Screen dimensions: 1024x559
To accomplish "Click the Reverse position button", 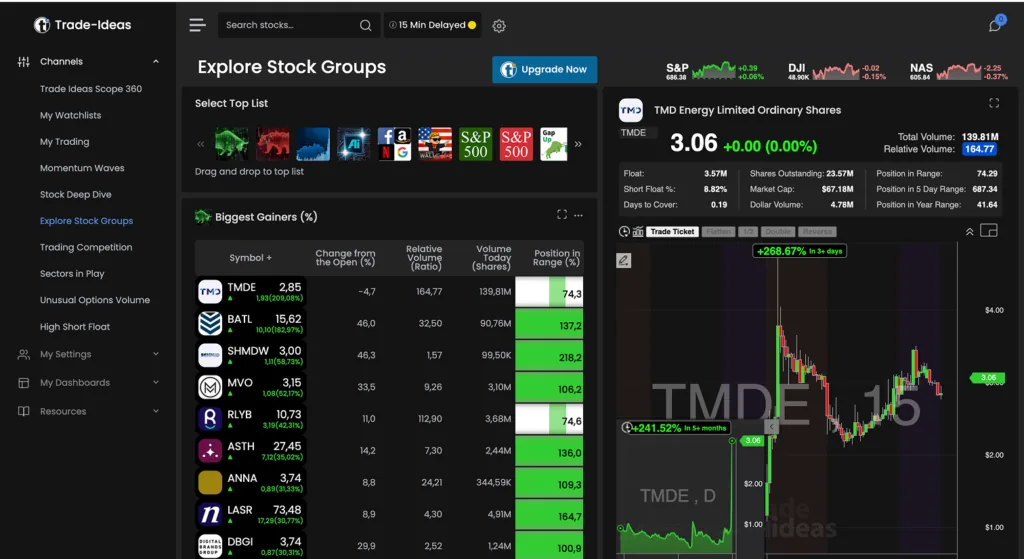I will (x=818, y=232).
